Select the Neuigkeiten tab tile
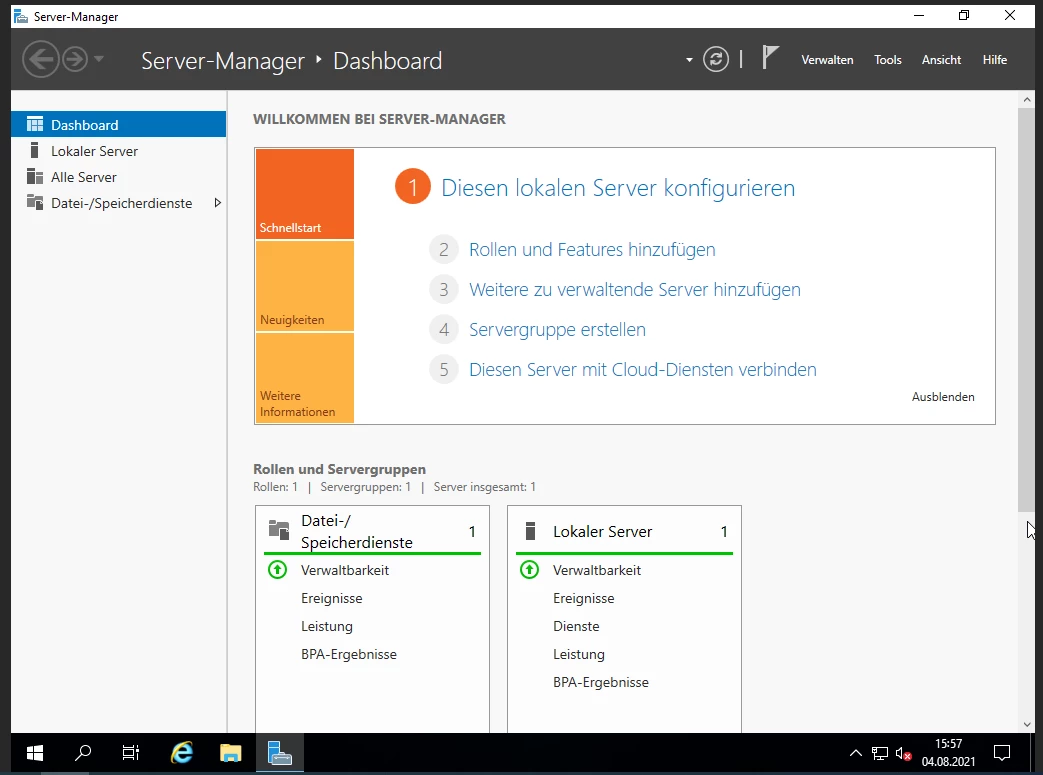Screen dimensions: 1043x775 tap(304, 287)
